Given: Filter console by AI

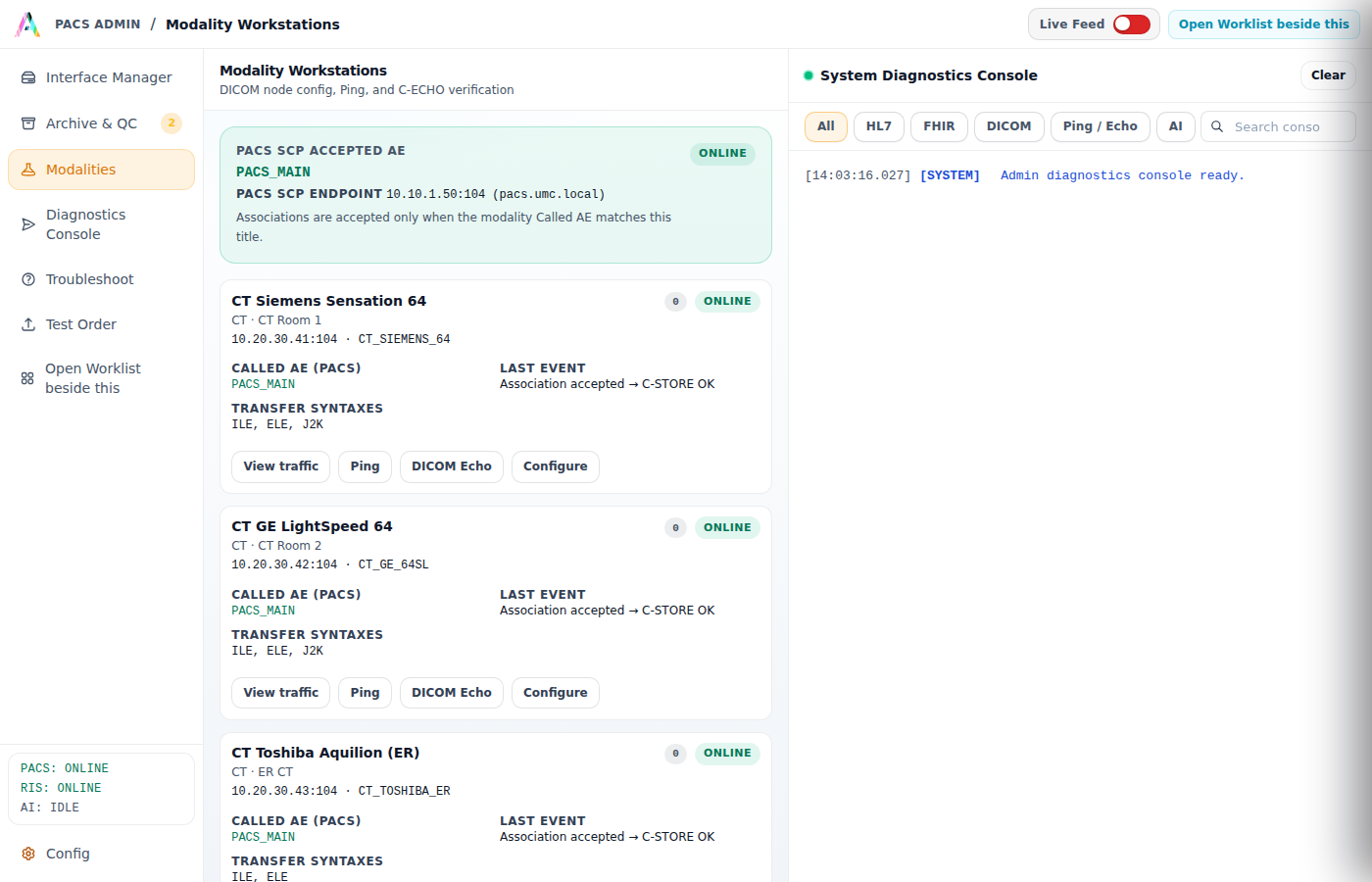Looking at the screenshot, I should point(1176,126).
